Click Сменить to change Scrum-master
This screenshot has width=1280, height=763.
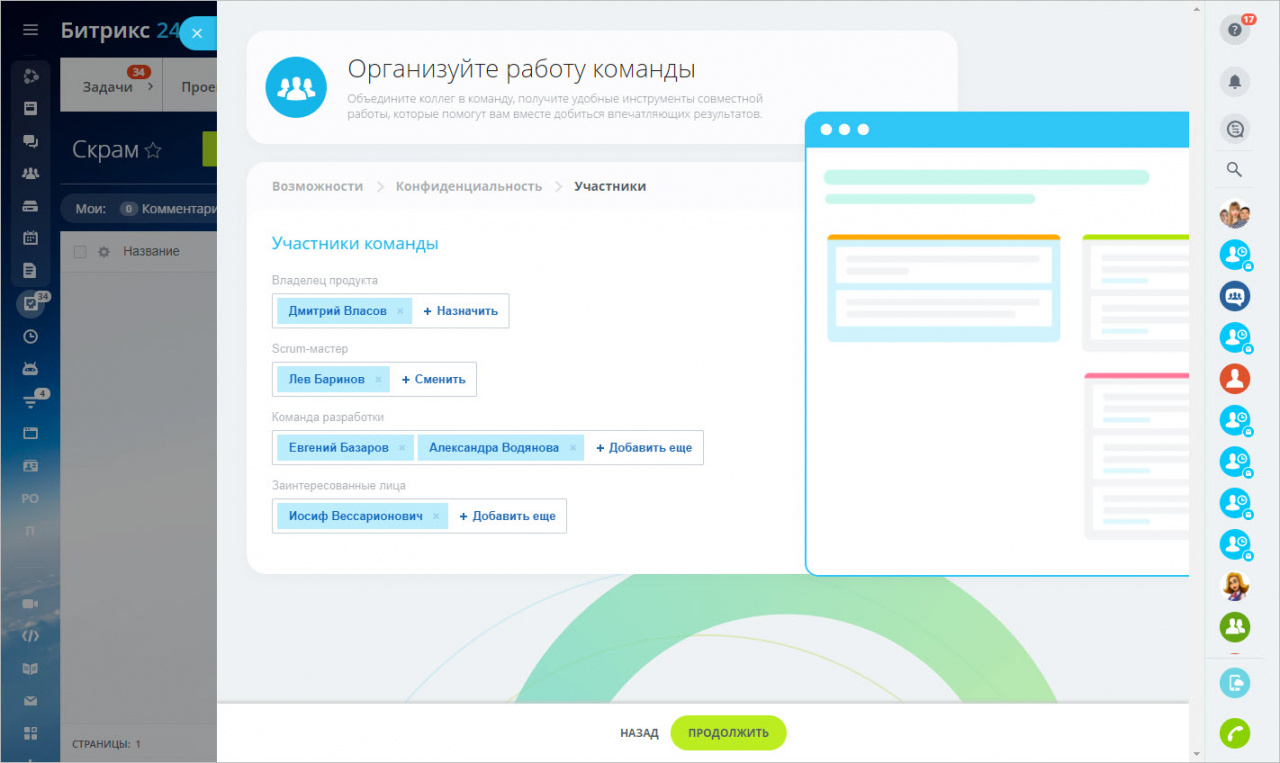tap(434, 380)
